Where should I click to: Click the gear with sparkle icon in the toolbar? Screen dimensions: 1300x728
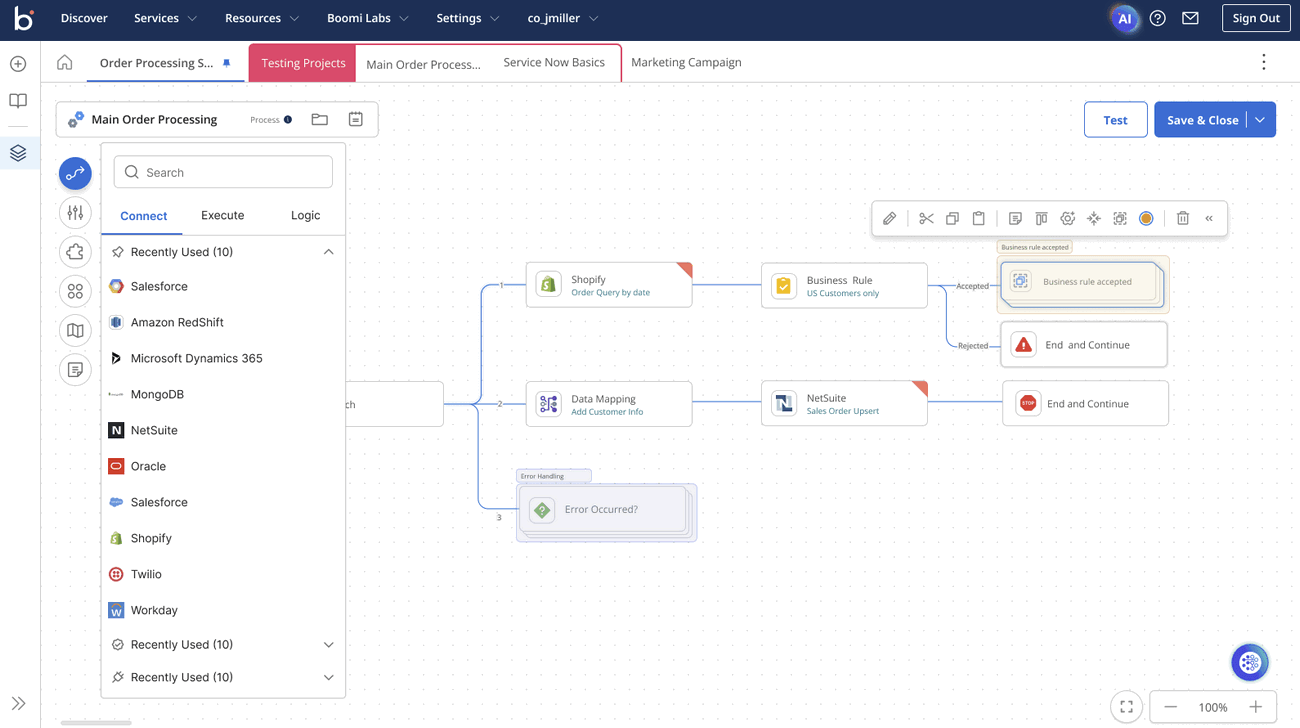coord(1068,218)
